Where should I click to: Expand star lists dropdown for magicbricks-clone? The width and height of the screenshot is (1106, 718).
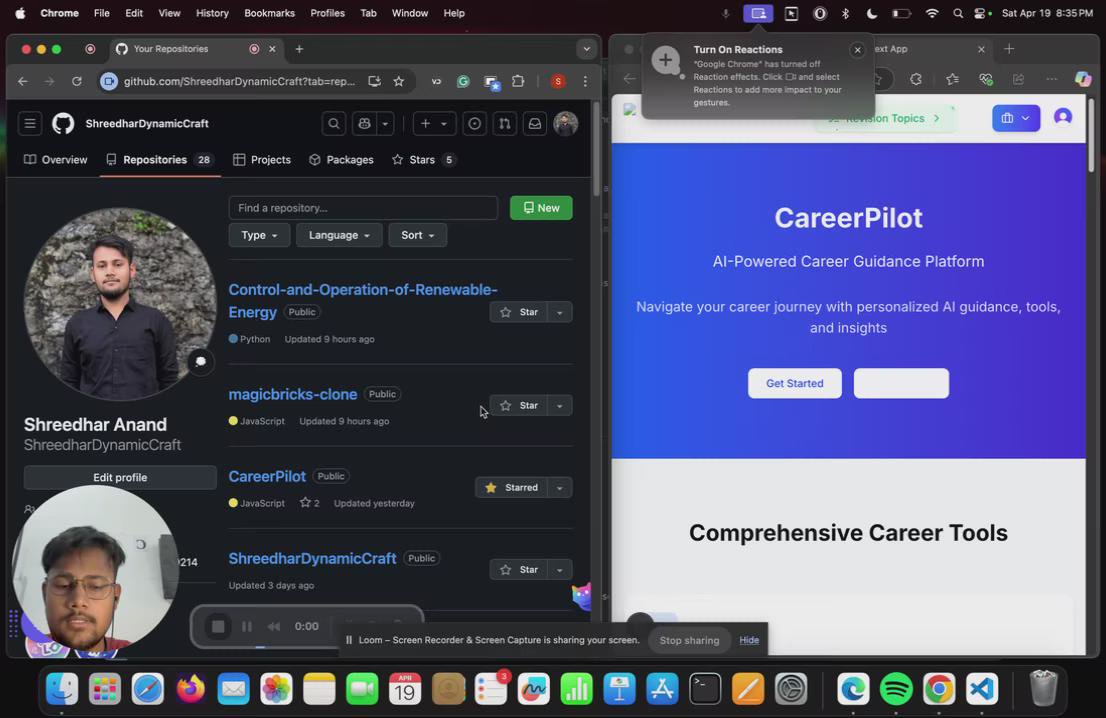tap(559, 406)
